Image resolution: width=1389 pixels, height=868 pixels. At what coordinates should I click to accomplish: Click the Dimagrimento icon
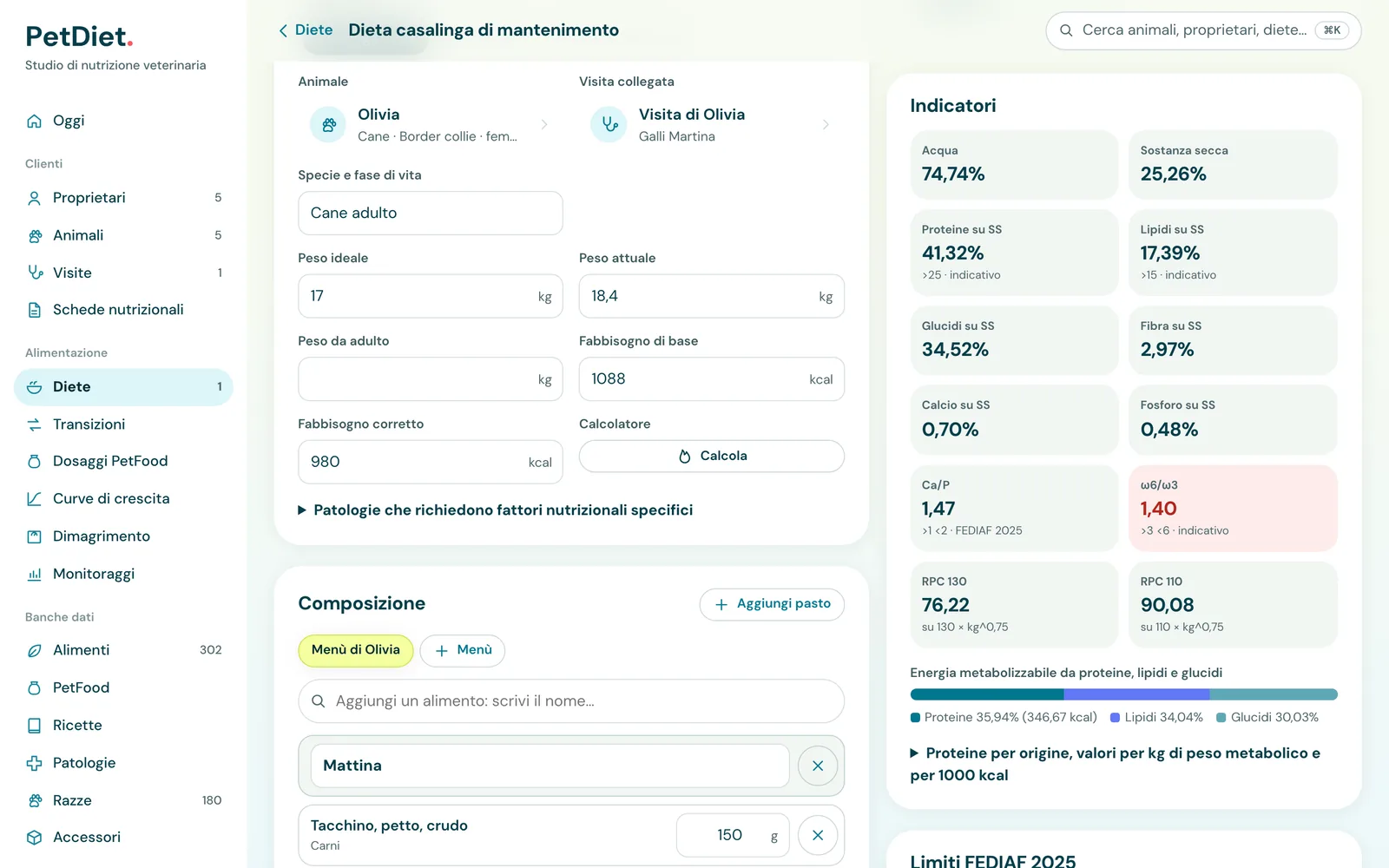coord(35,536)
